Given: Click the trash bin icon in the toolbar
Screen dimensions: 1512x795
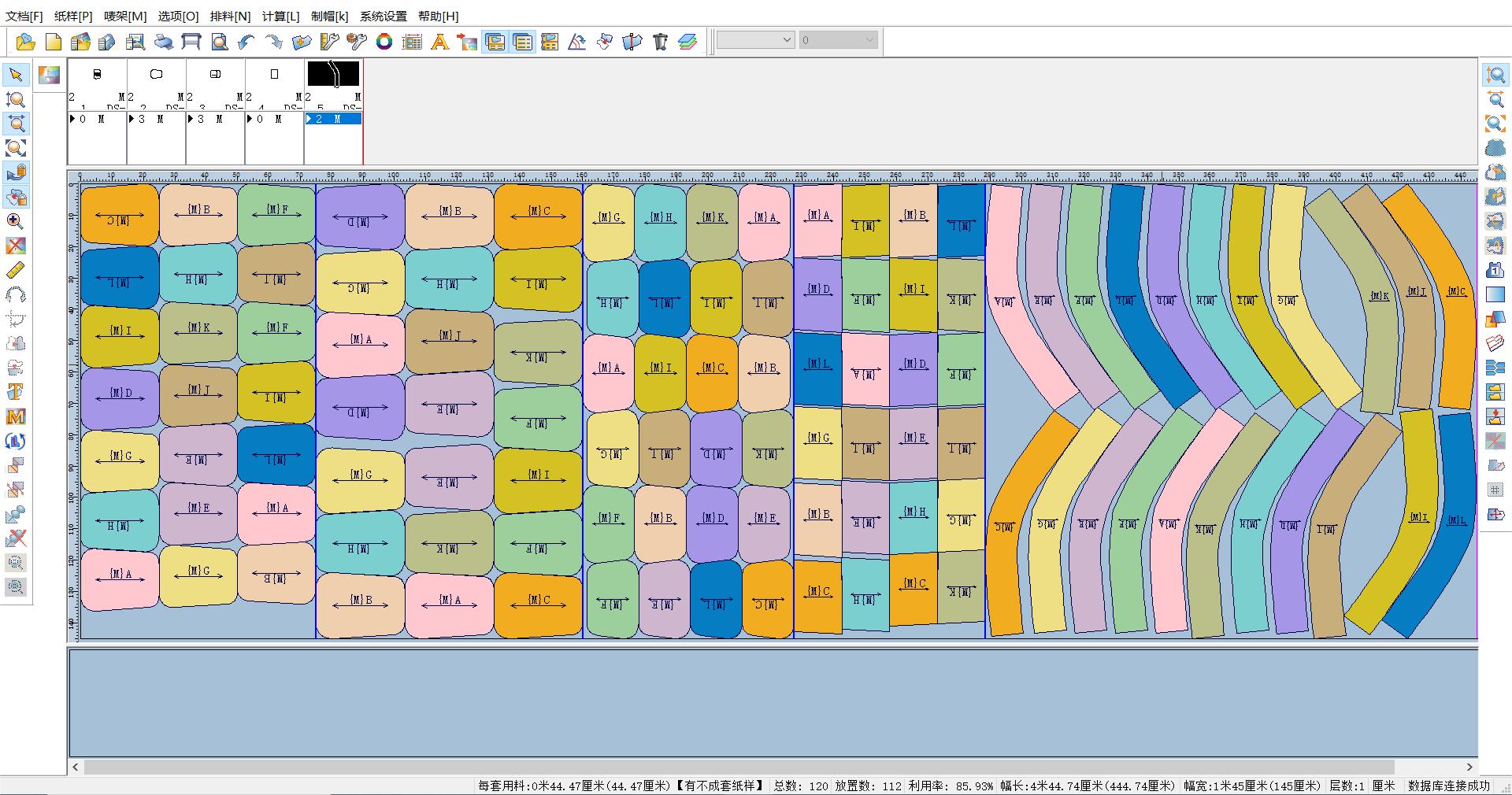Looking at the screenshot, I should pyautogui.click(x=660, y=42).
